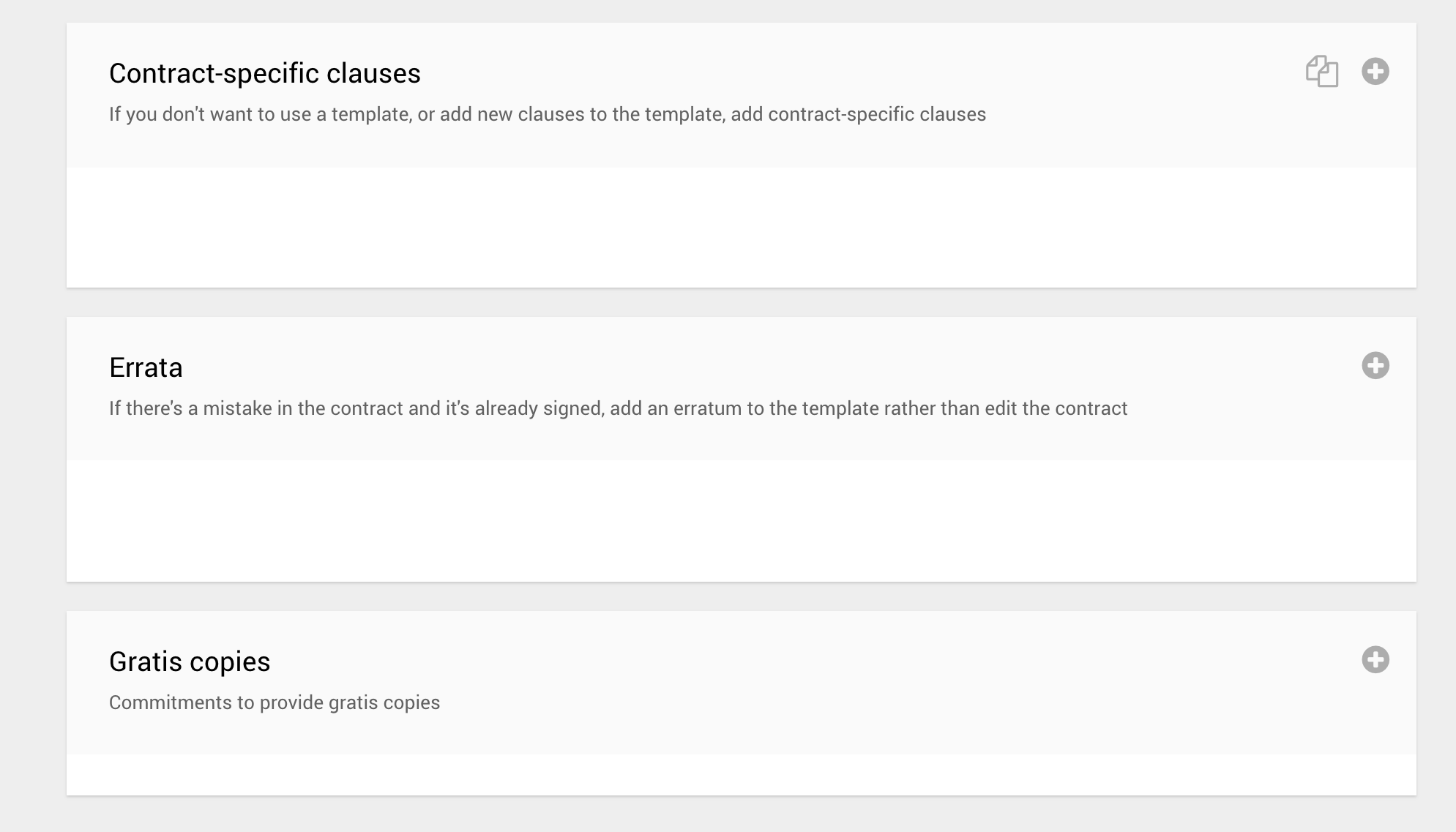Click gray page margin left of Errata card
1456x832 pixels.
(x=33, y=449)
